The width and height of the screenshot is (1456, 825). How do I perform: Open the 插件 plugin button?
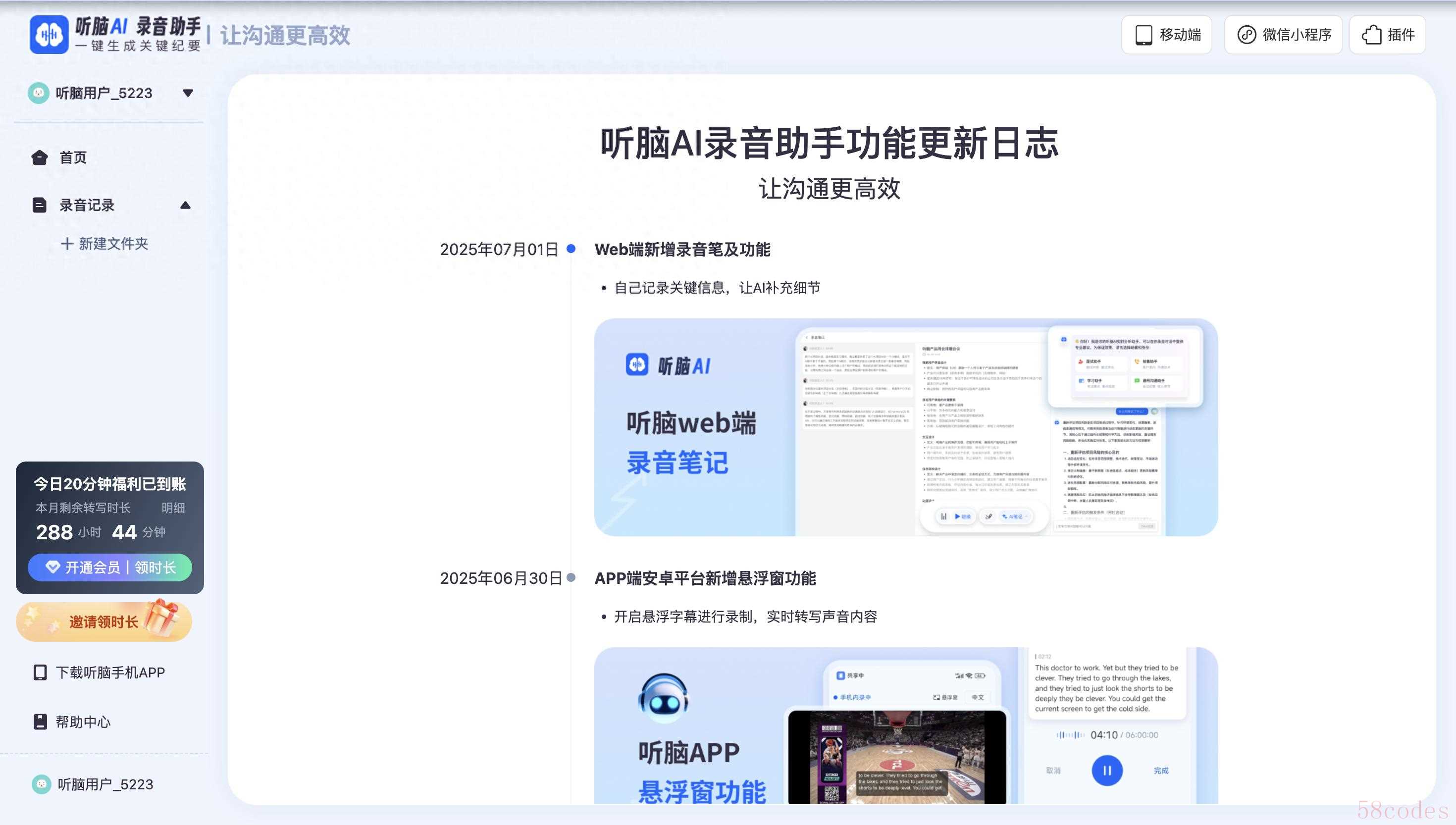(1388, 35)
